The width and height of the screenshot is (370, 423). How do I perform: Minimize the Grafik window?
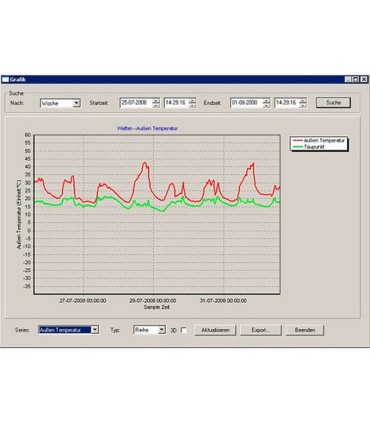[x=348, y=79]
